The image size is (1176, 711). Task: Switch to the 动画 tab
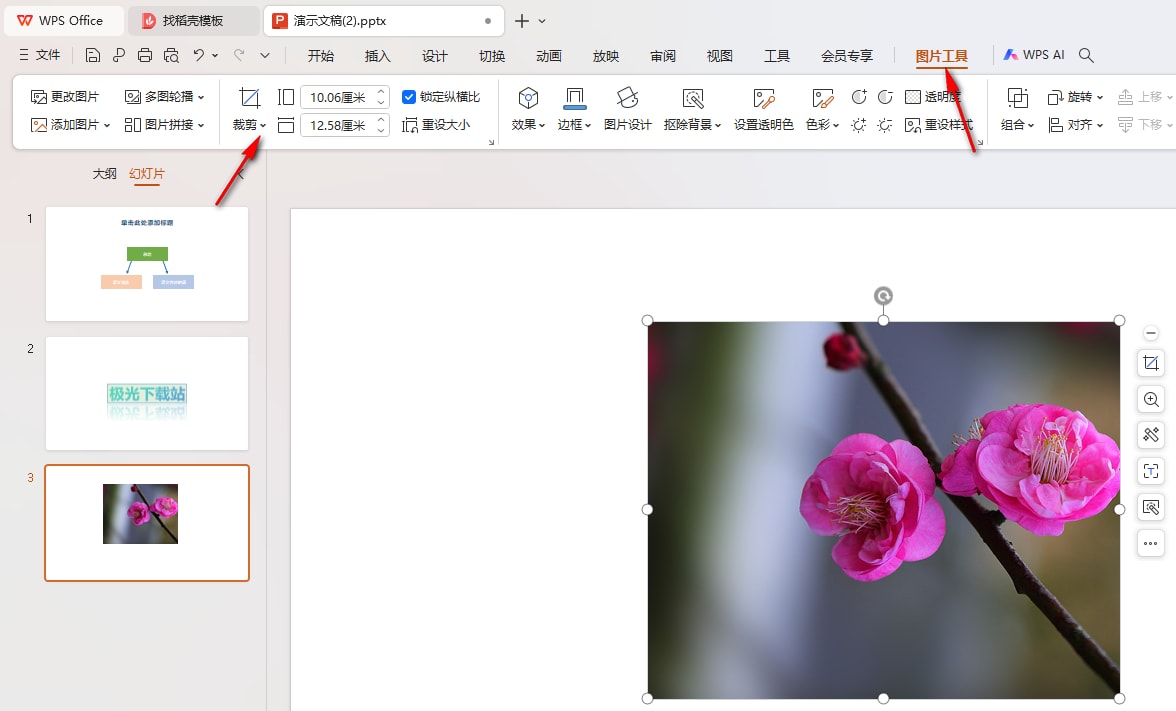point(548,56)
